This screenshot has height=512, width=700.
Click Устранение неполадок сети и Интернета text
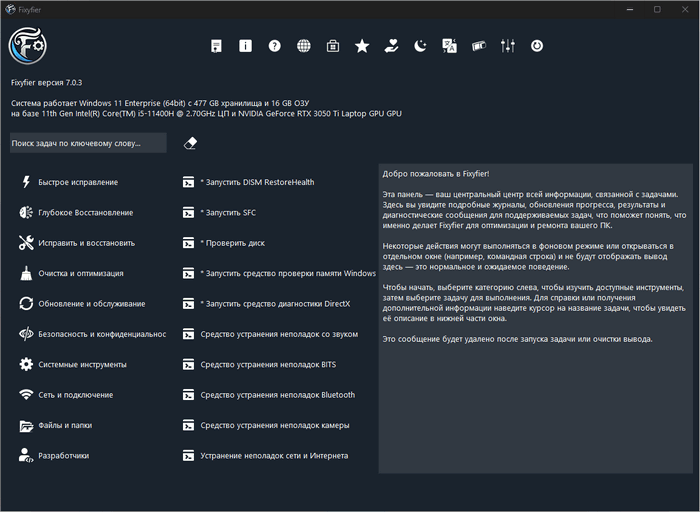[x=274, y=456]
